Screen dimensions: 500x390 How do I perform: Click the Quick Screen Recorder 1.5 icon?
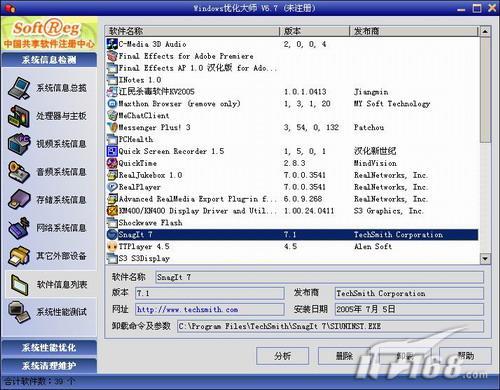pyautogui.click(x=112, y=151)
